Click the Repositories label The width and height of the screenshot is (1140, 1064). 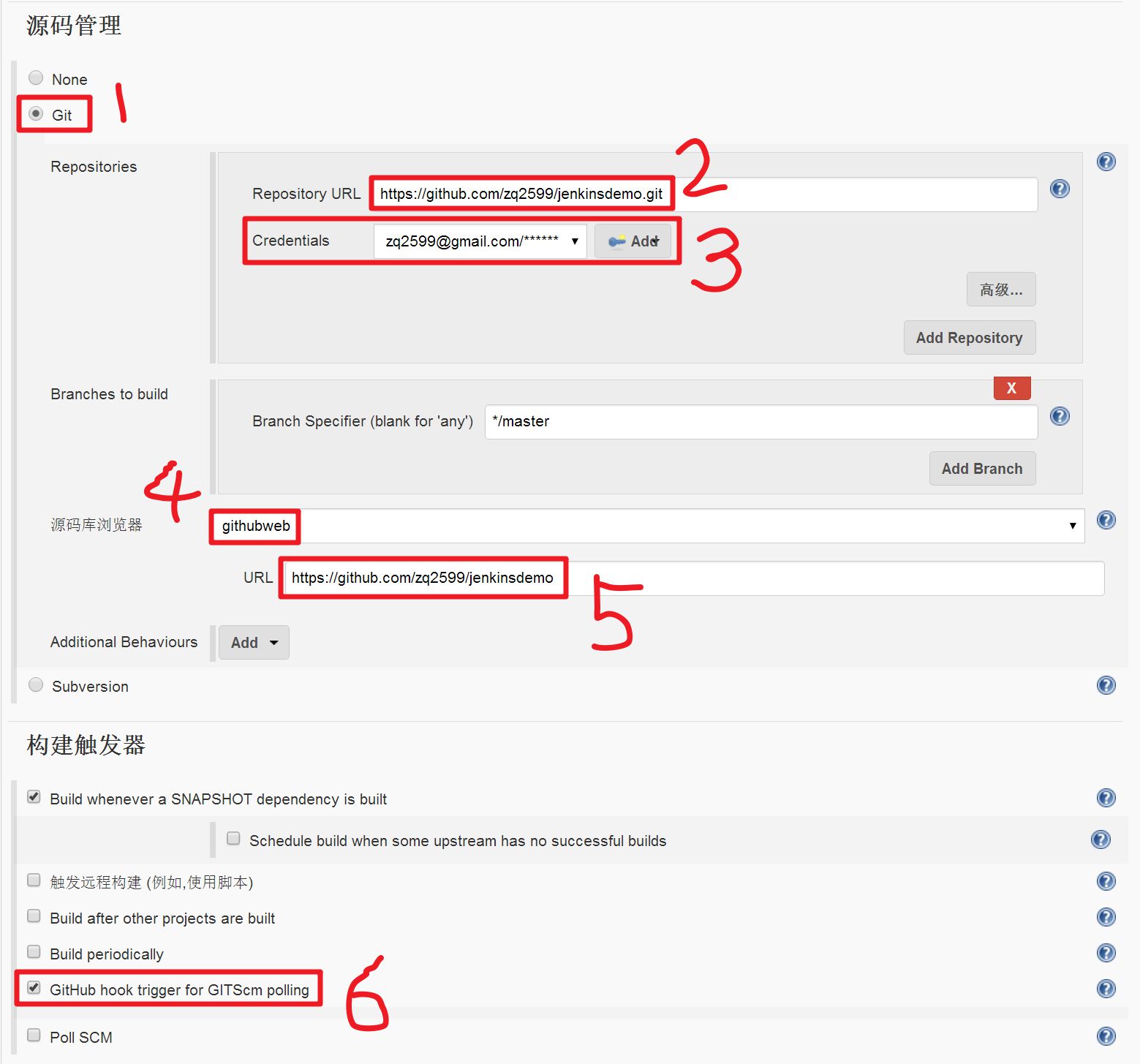pyautogui.click(x=94, y=167)
